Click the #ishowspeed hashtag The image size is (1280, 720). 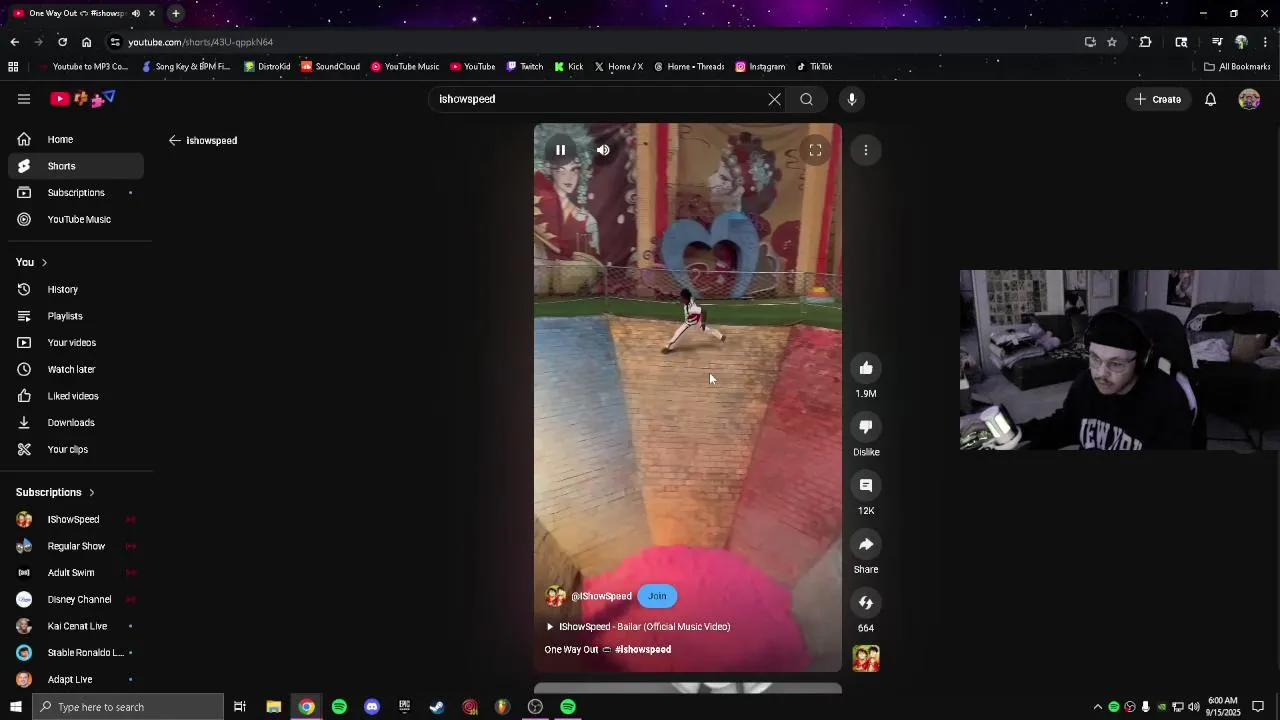point(643,650)
